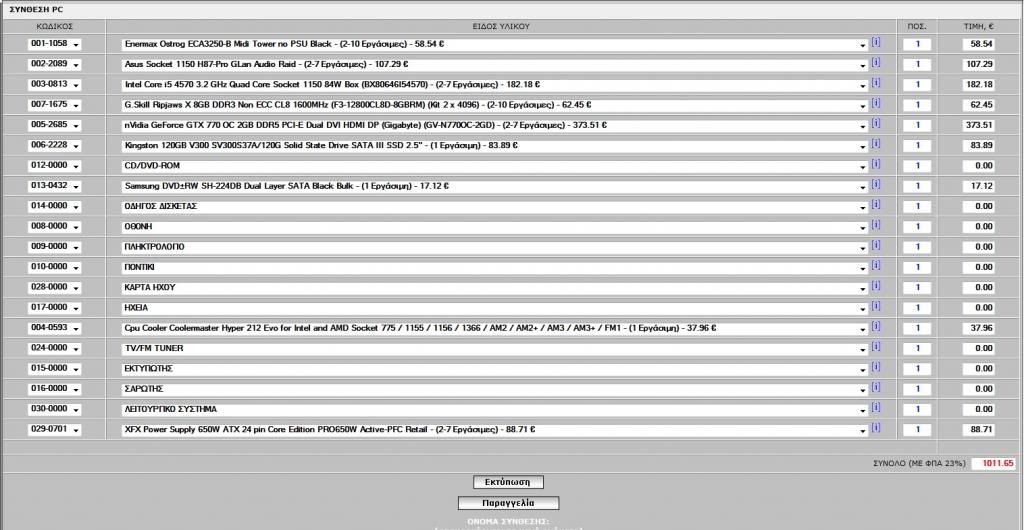Image resolution: width=1024 pixels, height=530 pixels.
Task: Click quantity field for GeForce GTX 770
Action: pos(917,125)
